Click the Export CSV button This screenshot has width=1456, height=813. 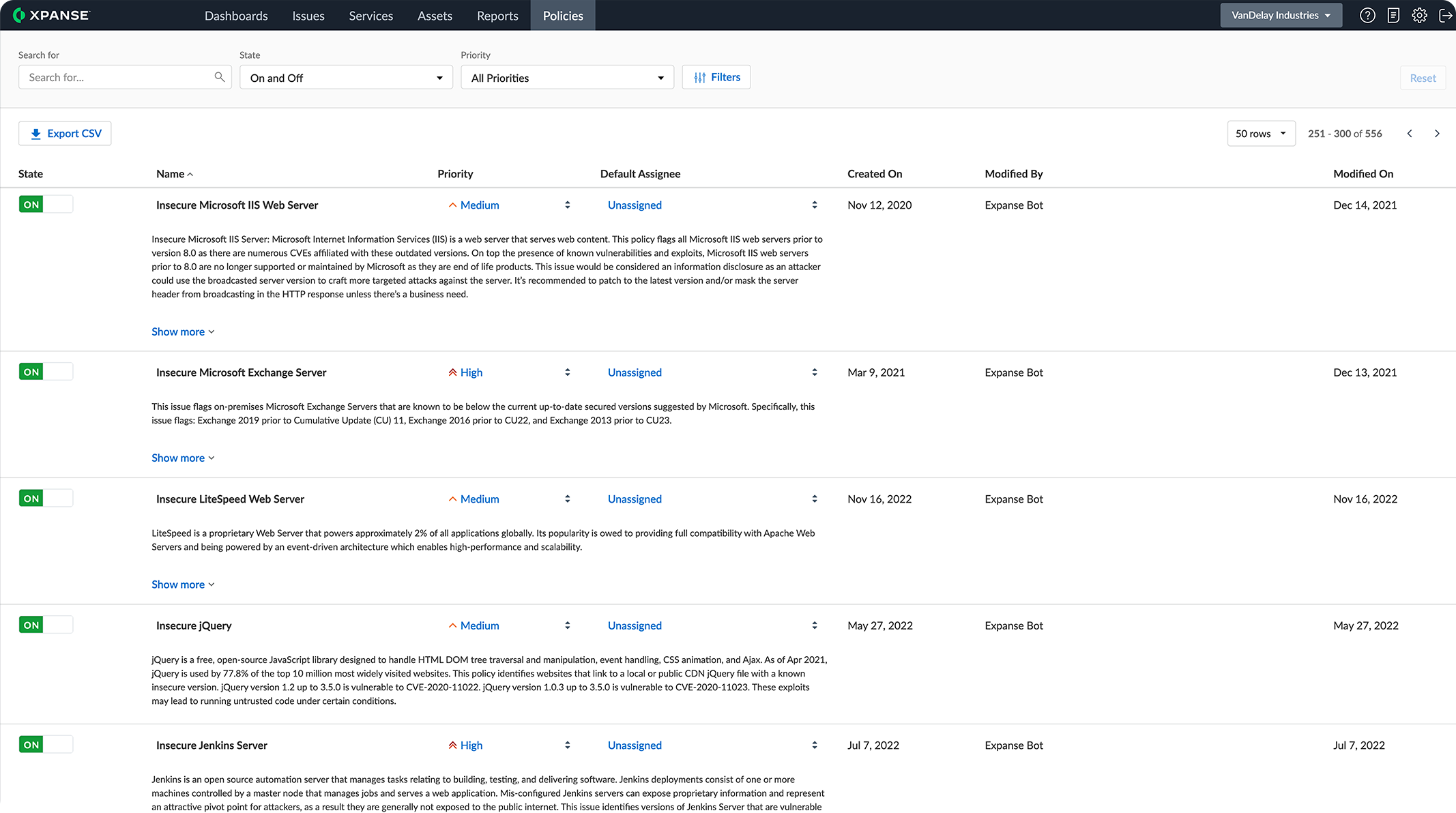tap(65, 134)
